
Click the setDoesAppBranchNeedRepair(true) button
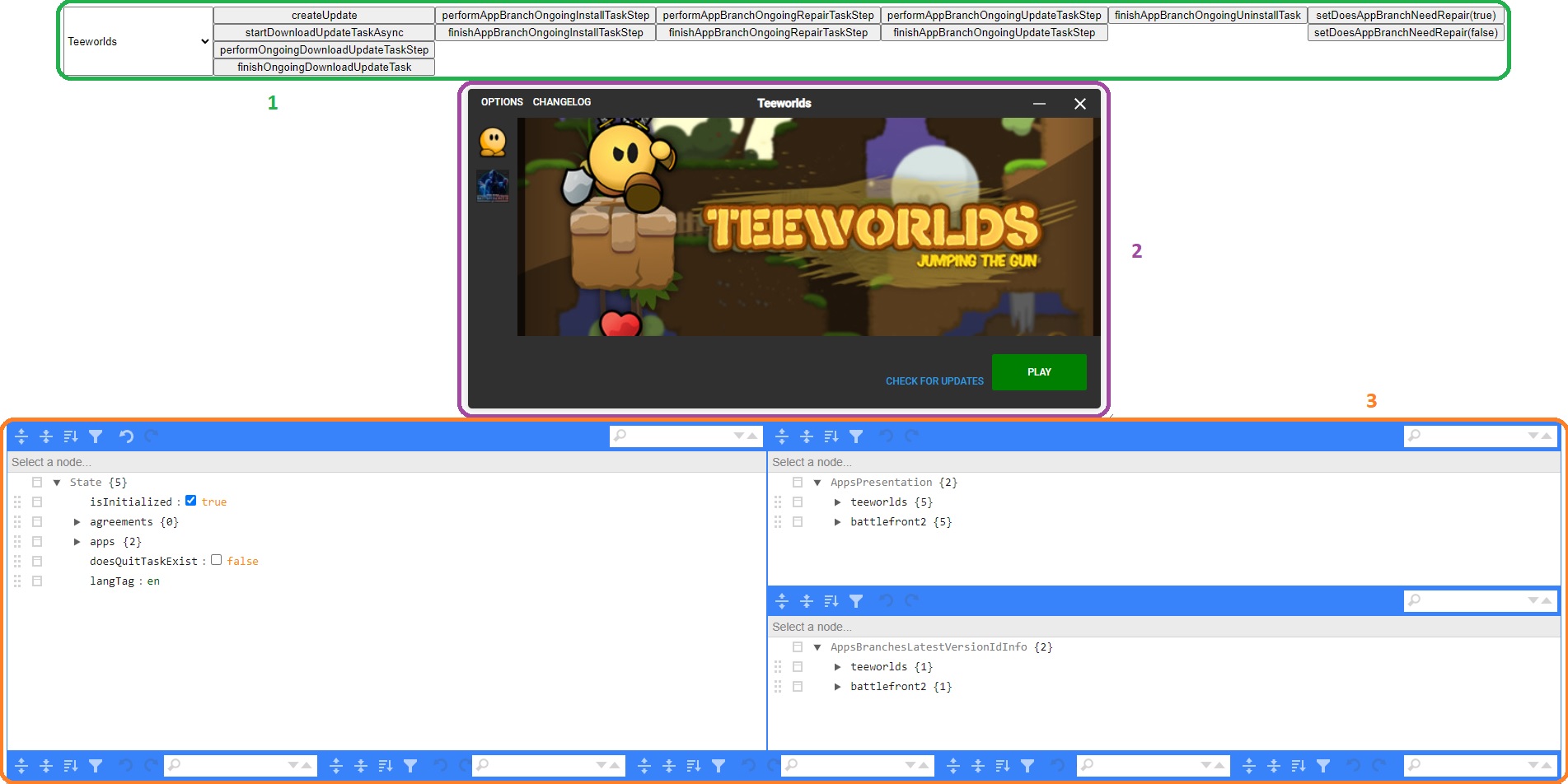[1406, 16]
